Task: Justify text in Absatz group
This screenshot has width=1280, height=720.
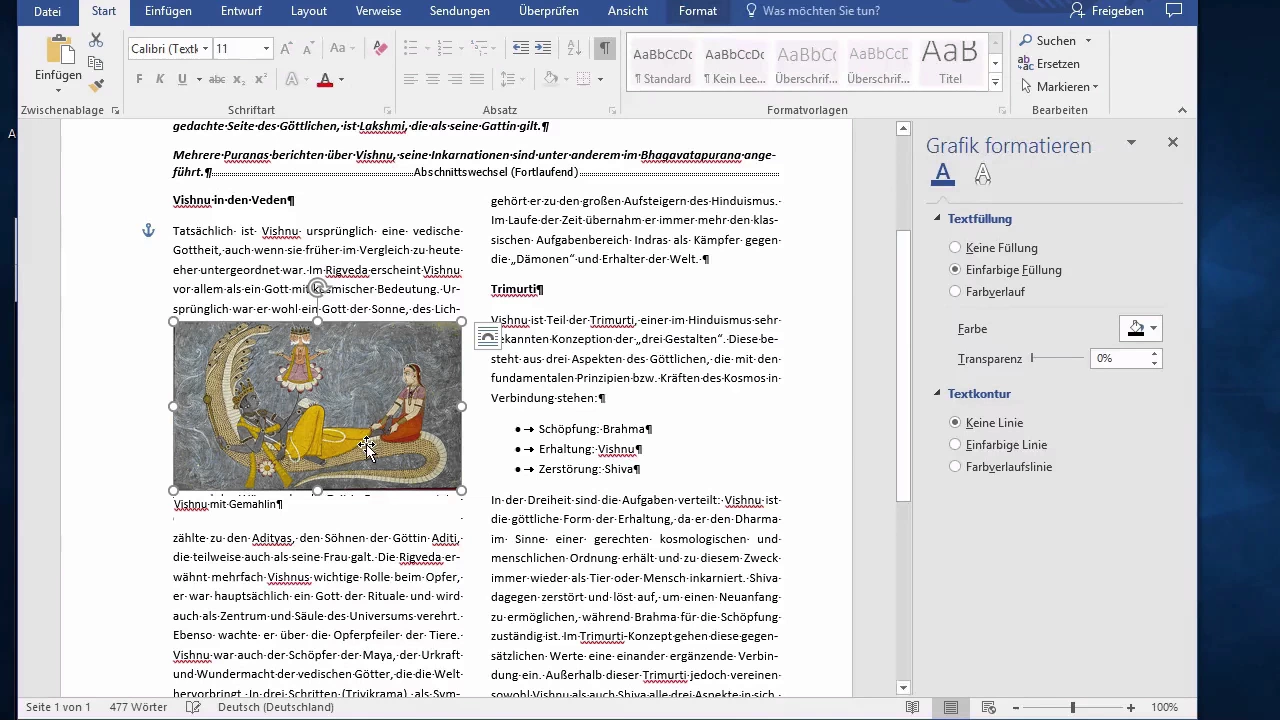Action: pyautogui.click(x=477, y=80)
